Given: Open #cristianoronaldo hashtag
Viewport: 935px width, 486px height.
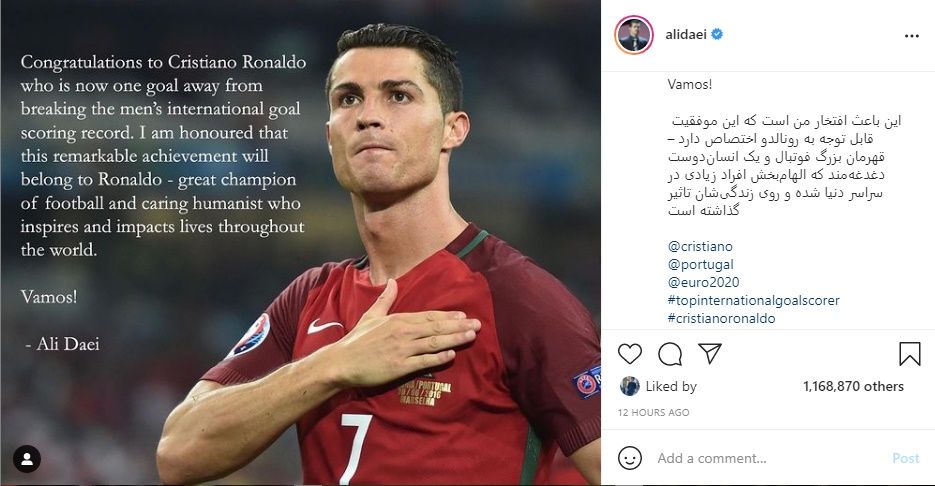Looking at the screenshot, I should [x=722, y=318].
